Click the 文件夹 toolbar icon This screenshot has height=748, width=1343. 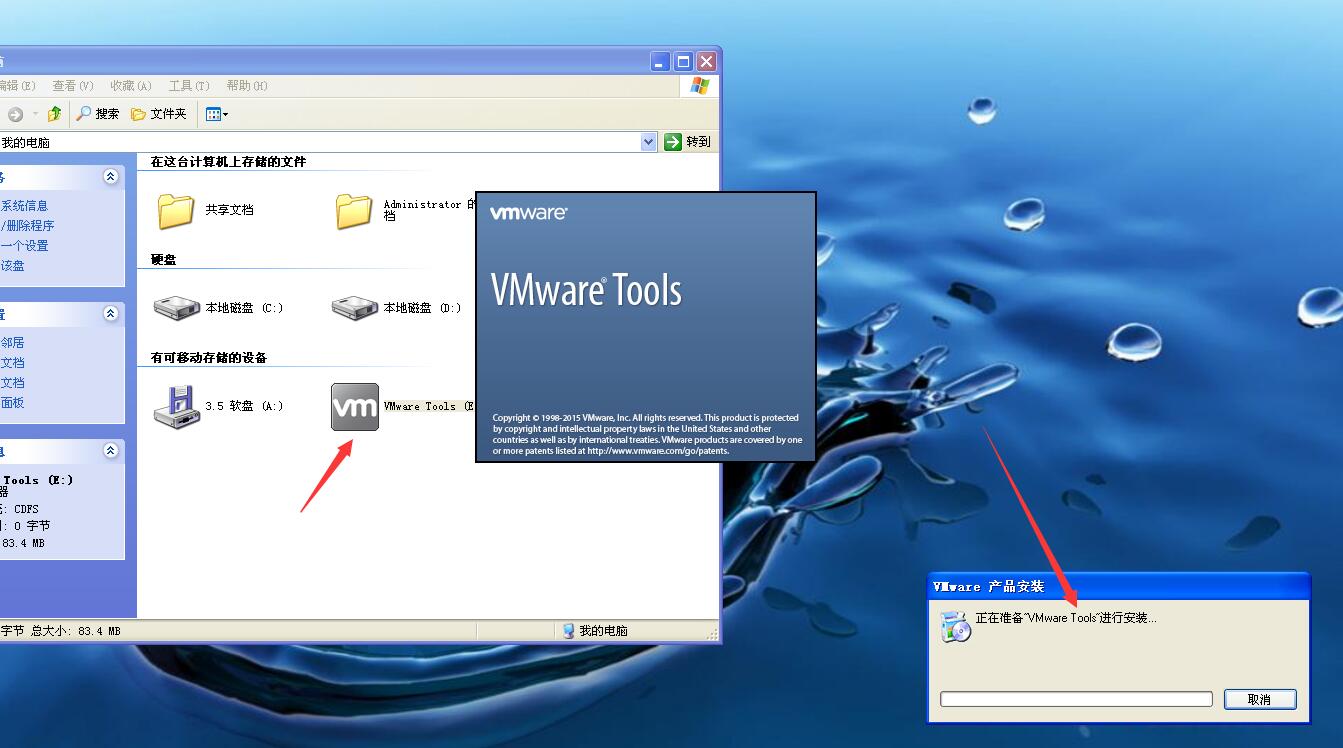[158, 113]
